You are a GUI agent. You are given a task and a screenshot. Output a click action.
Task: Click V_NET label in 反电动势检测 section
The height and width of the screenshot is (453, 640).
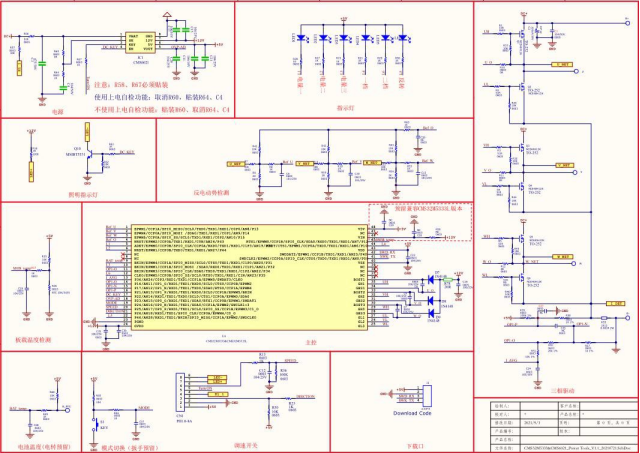click(304, 163)
